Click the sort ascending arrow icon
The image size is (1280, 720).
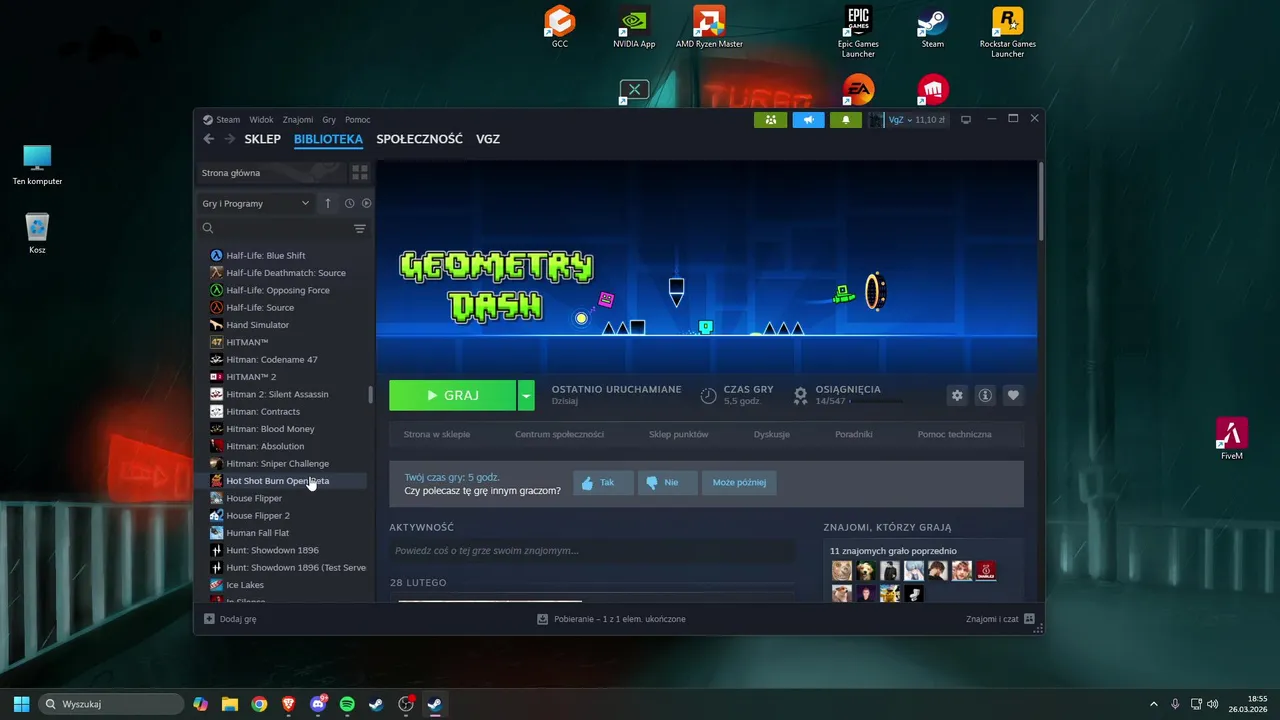327,203
